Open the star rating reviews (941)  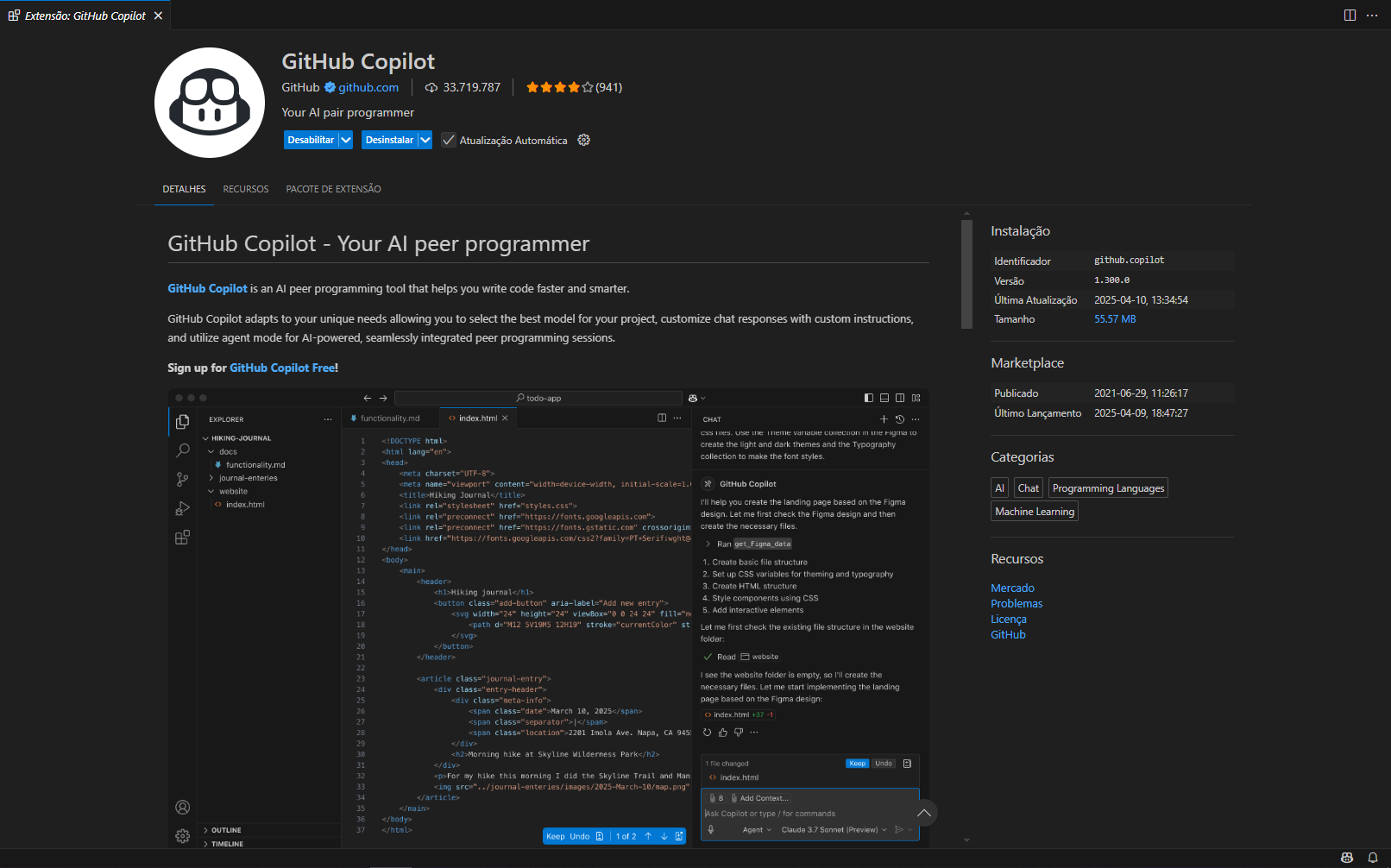[x=574, y=87]
